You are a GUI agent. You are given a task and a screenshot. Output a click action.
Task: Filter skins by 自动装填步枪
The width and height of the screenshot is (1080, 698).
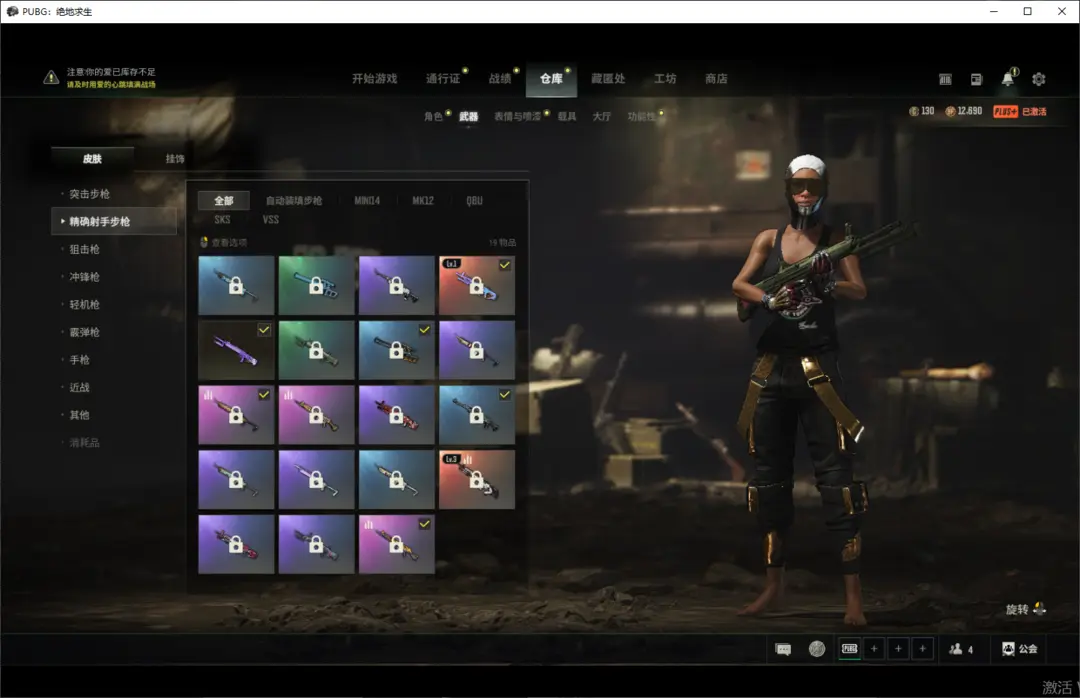[x=294, y=201]
